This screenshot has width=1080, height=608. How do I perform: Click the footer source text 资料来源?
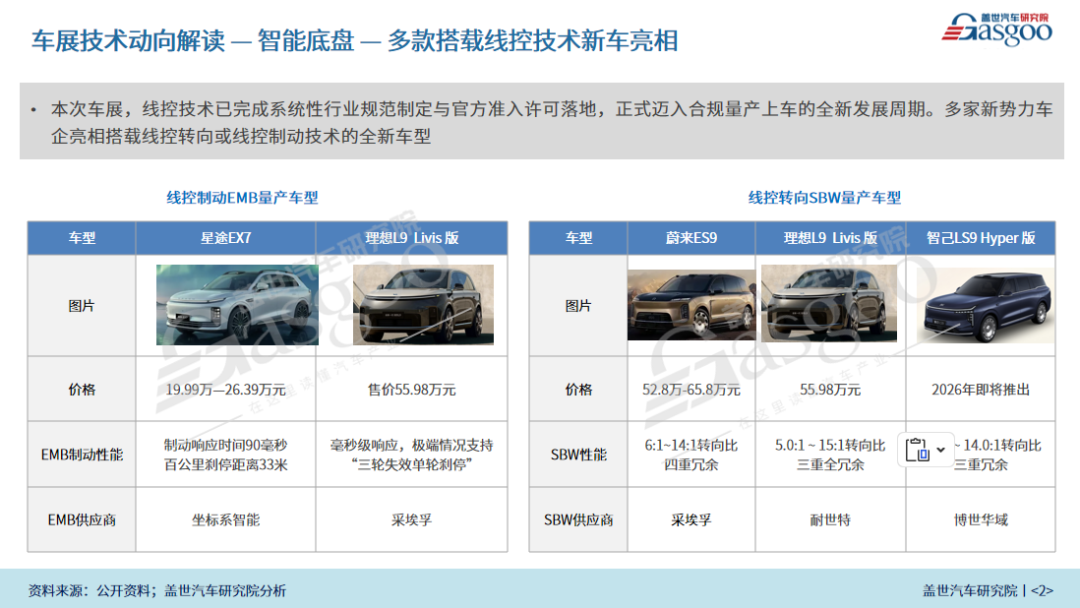pos(157,591)
